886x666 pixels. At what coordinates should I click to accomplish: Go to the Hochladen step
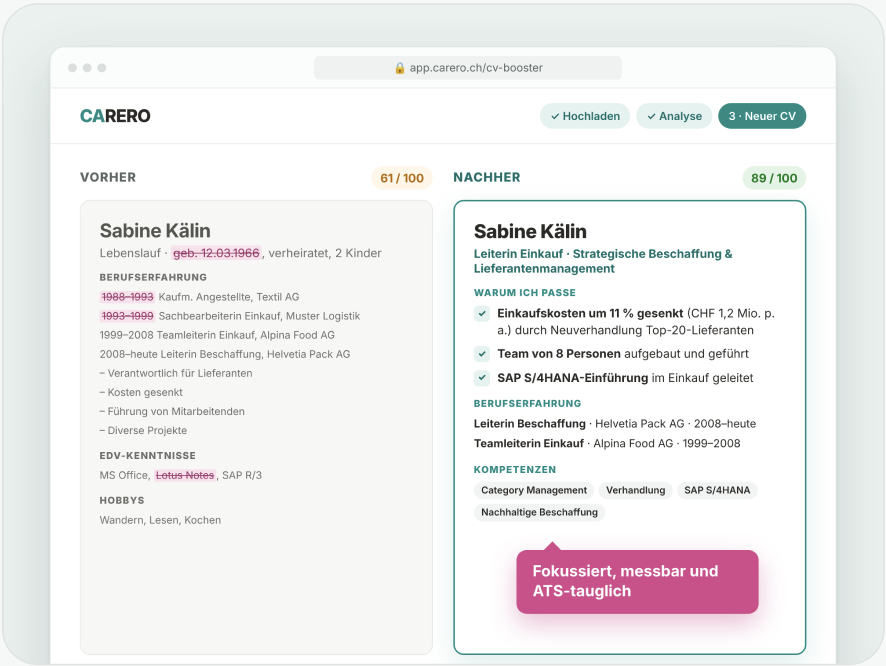(x=585, y=116)
